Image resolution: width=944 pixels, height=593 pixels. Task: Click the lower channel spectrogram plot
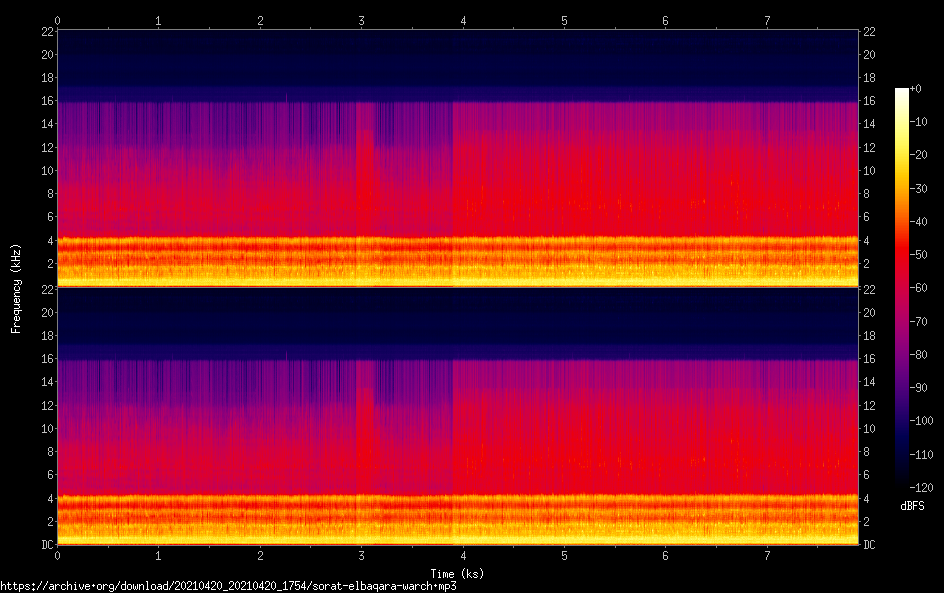[x=458, y=417]
